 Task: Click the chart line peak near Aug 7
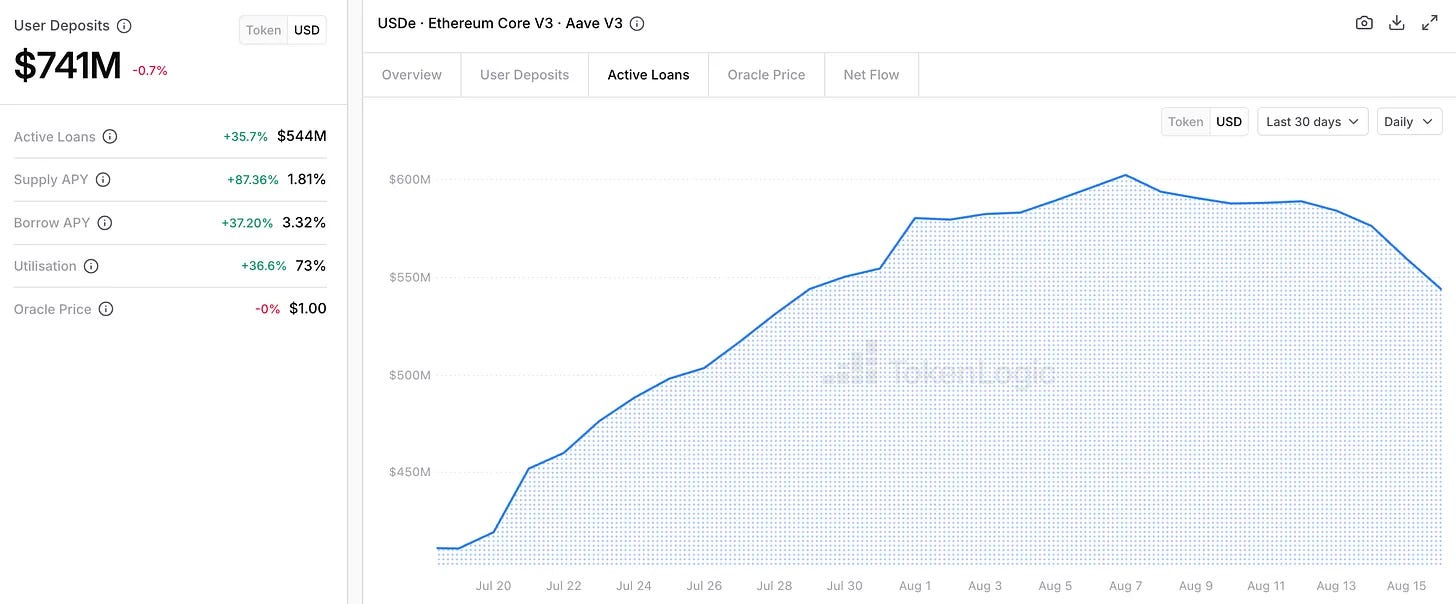click(x=1126, y=175)
